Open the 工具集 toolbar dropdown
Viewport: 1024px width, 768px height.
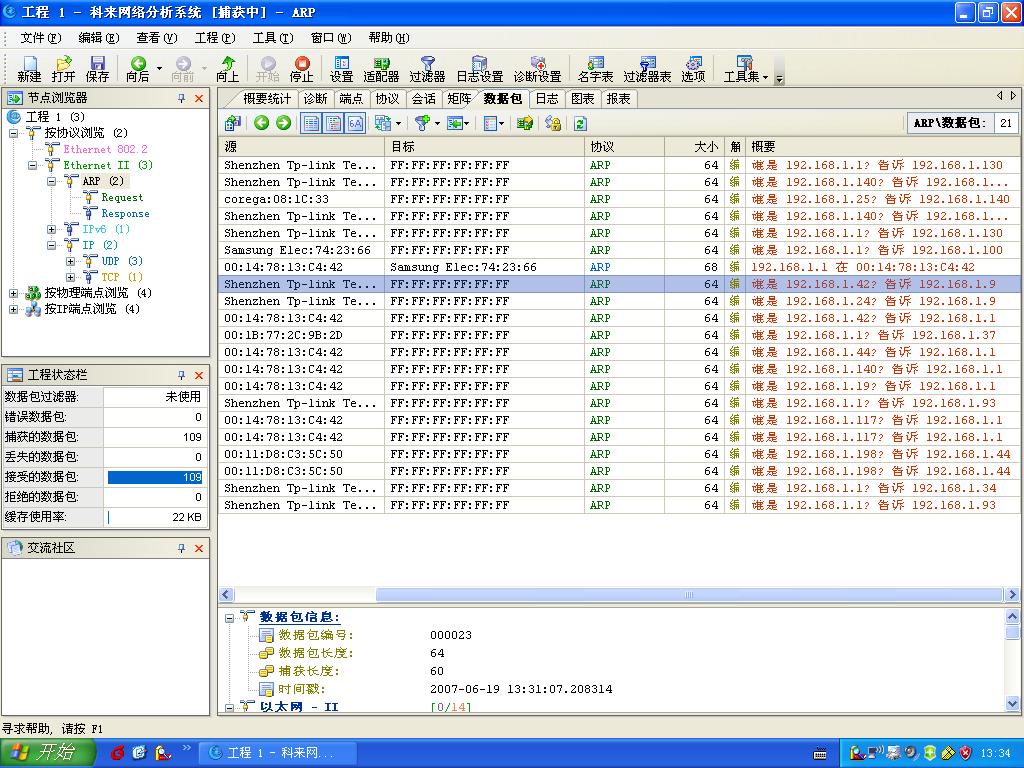[746, 69]
